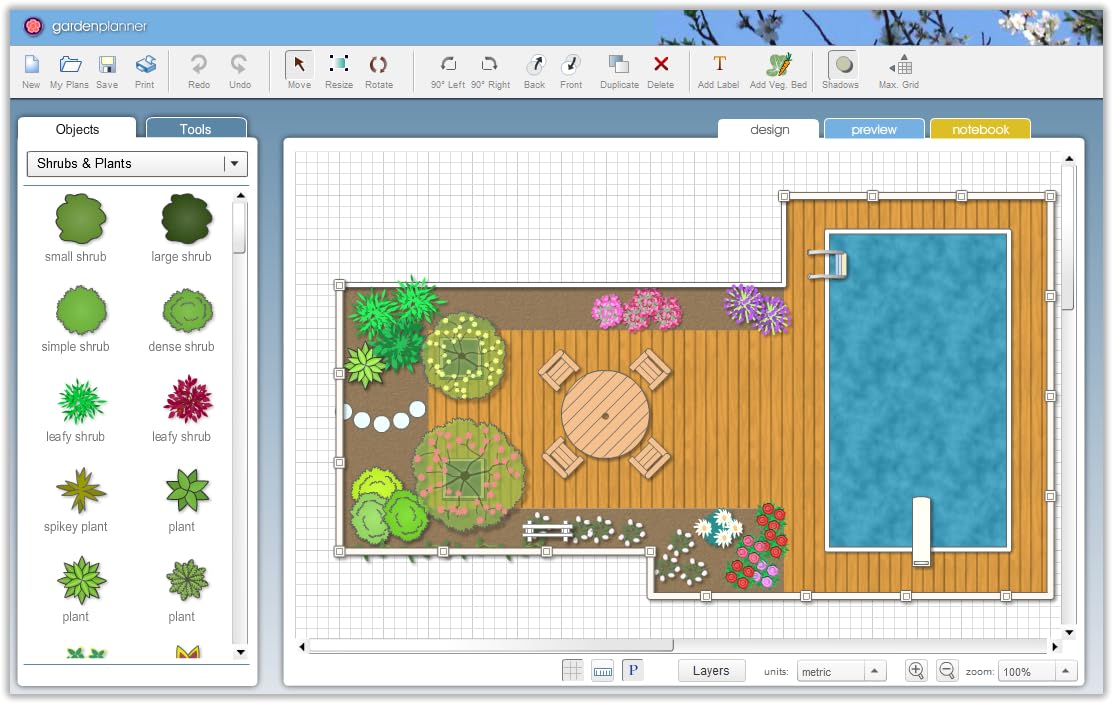Open the Shrubs & Plants category dropdown
The image size is (1113, 704).
(x=235, y=164)
